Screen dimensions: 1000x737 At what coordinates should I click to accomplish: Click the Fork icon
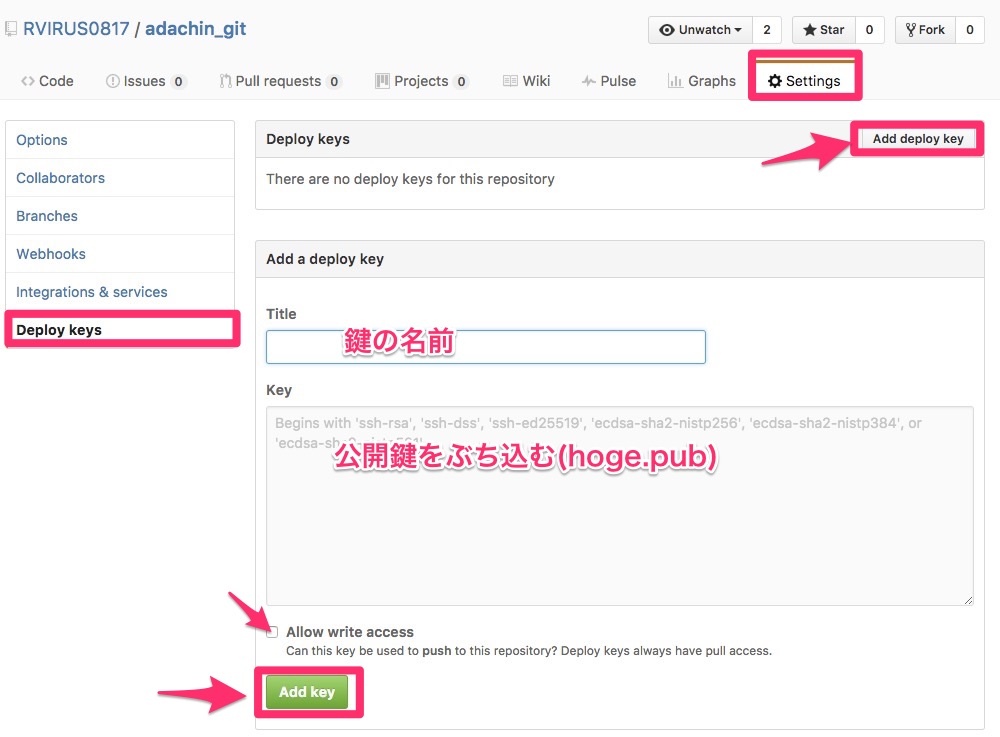coord(911,30)
